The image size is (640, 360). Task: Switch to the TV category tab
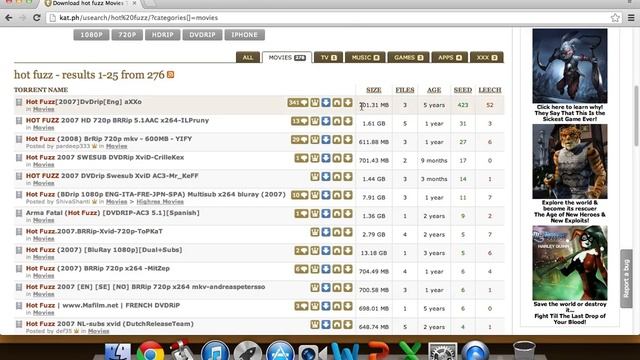(x=328, y=58)
